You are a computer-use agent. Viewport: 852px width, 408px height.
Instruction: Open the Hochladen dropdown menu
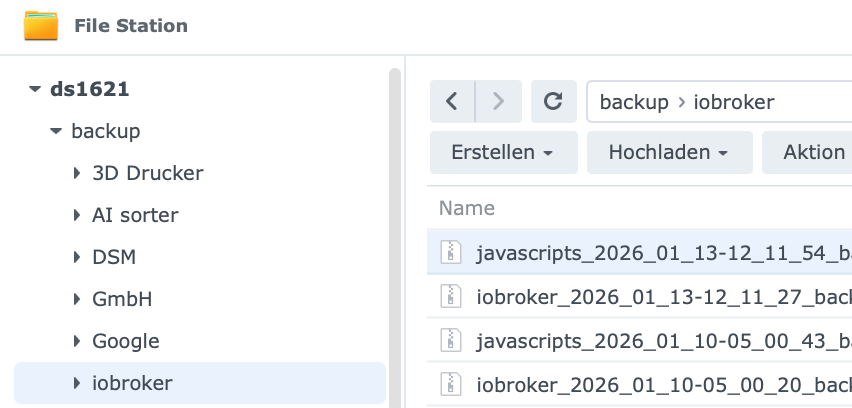(667, 152)
